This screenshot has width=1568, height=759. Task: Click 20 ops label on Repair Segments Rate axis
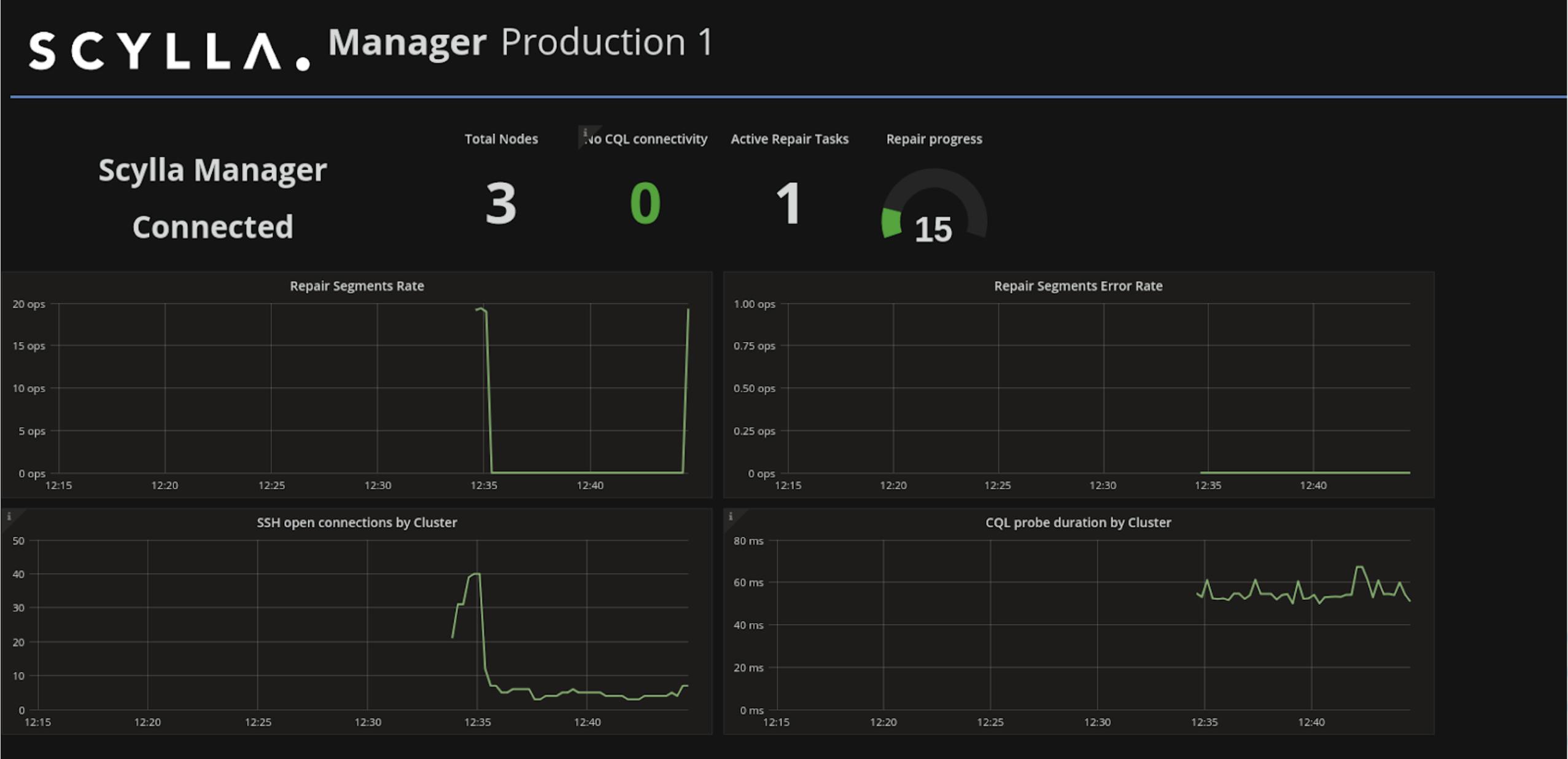pyautogui.click(x=29, y=304)
